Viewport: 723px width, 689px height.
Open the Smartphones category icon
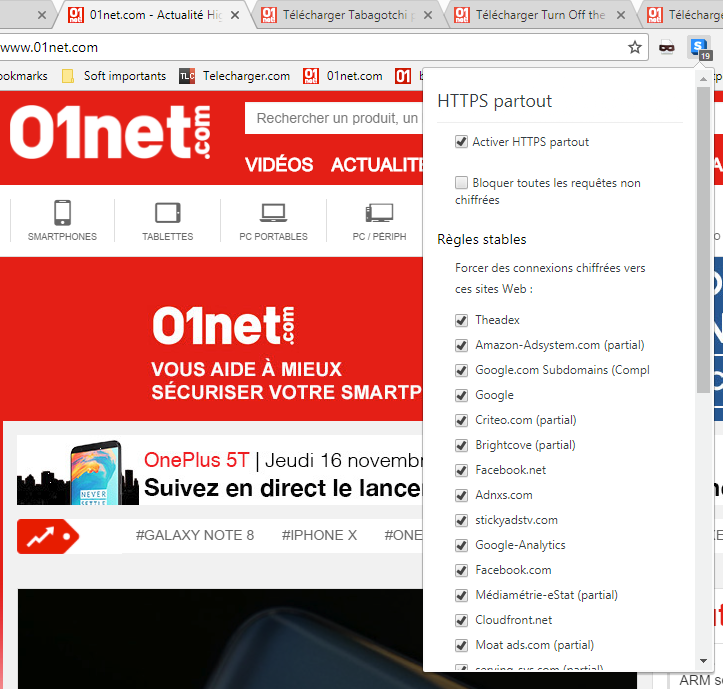63,213
